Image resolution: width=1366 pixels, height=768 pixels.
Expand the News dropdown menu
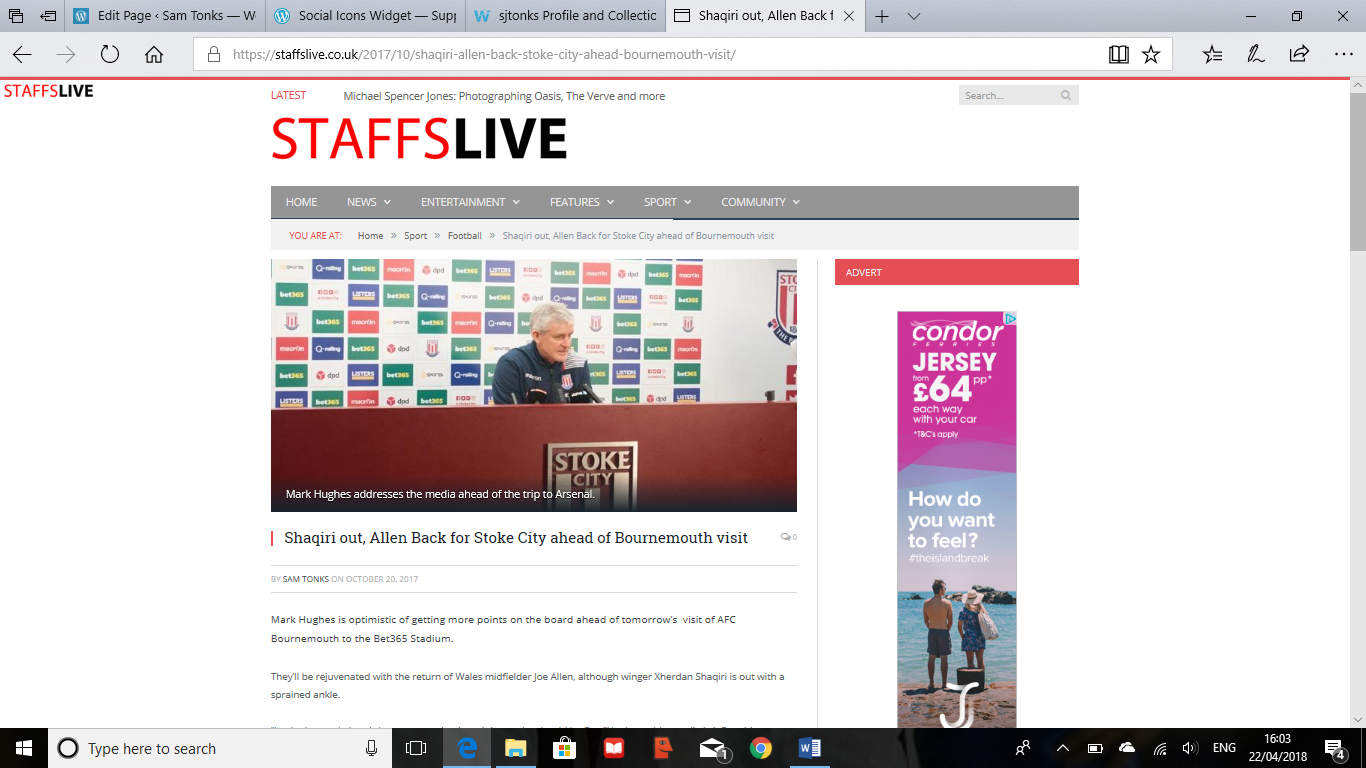pos(368,202)
